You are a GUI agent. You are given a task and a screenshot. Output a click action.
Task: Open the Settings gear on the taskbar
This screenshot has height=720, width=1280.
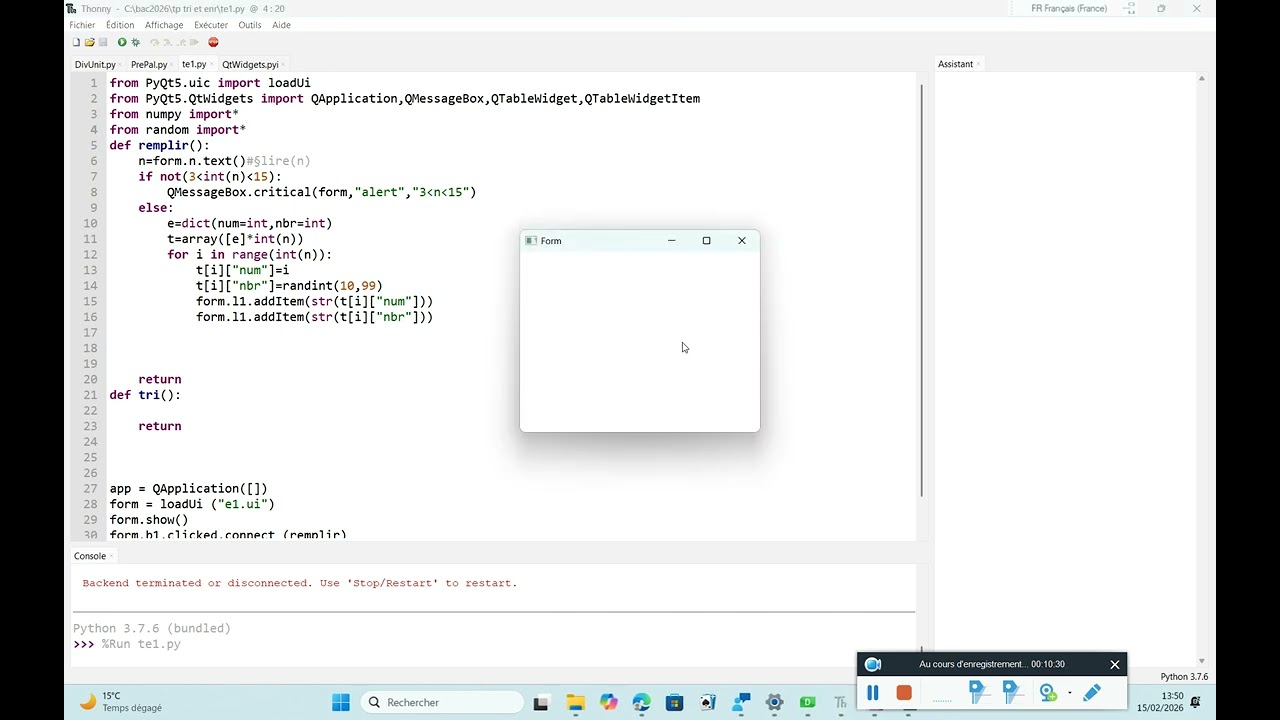[x=774, y=703]
